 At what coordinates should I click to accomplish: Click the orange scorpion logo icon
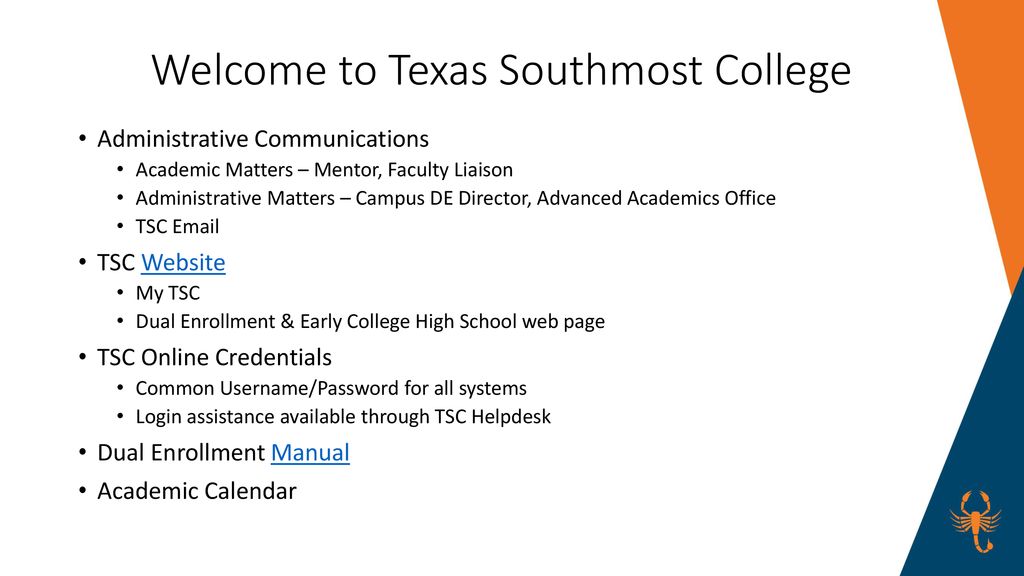975,522
